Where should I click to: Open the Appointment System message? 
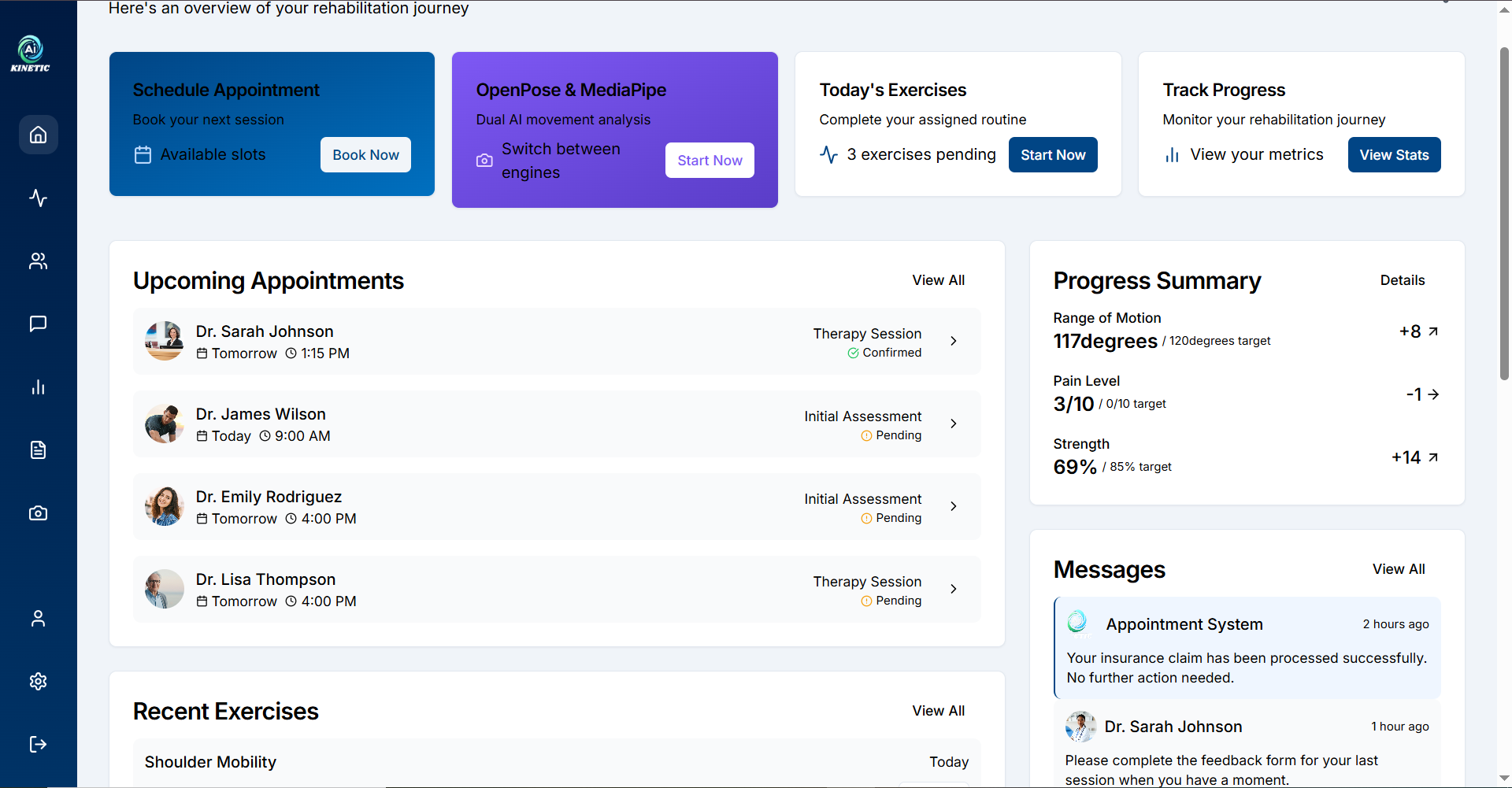click(1247, 648)
